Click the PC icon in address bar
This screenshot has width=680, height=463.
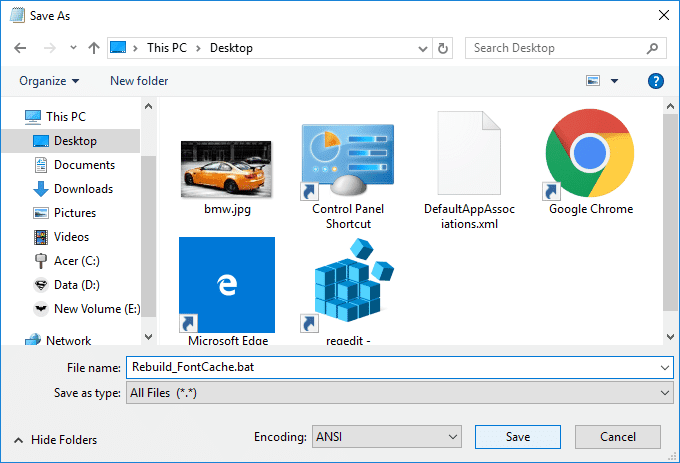[x=118, y=47]
